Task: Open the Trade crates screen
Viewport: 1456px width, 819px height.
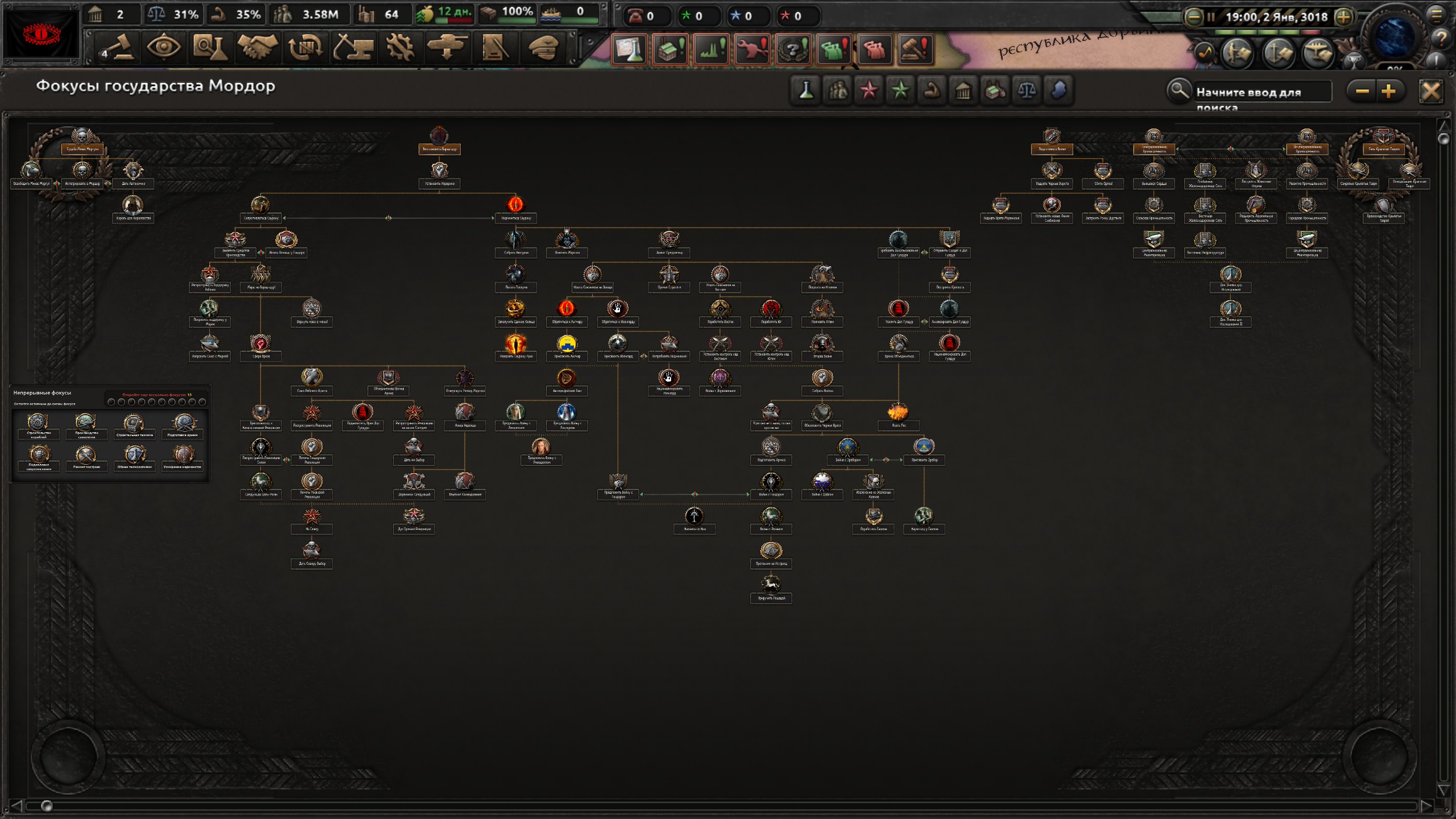Action: pos(305,47)
